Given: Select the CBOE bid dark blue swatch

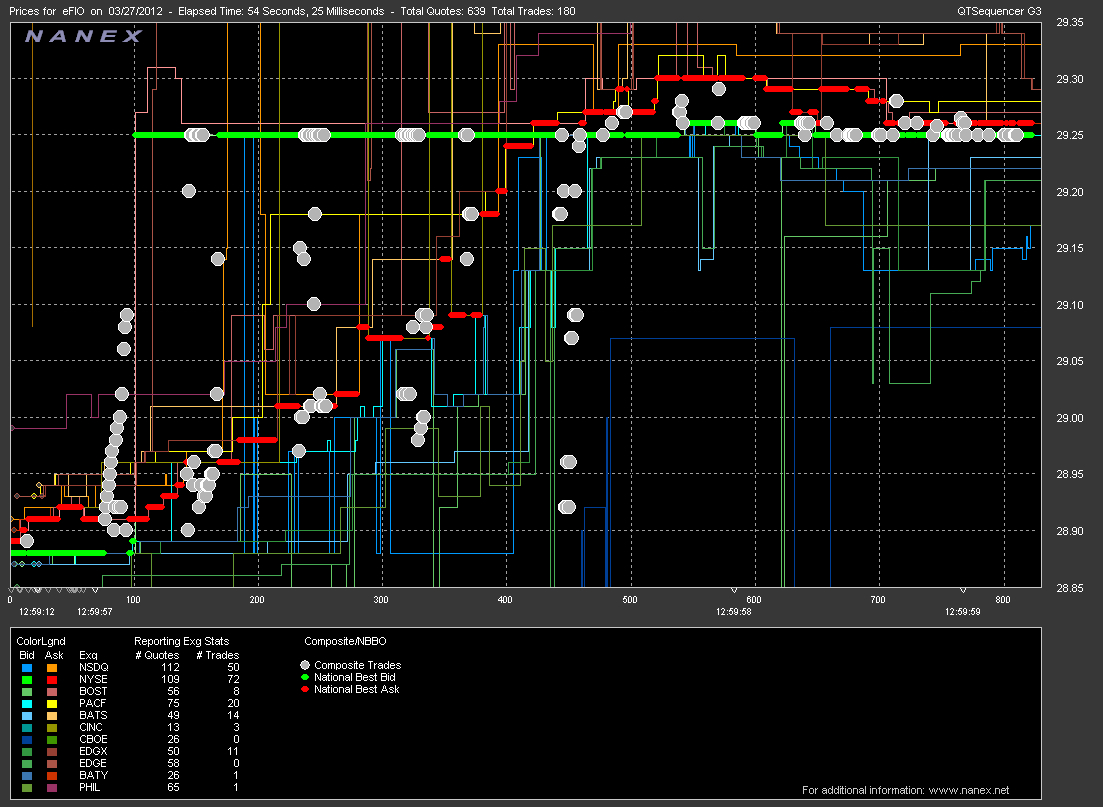Looking at the screenshot, I should point(27,739).
